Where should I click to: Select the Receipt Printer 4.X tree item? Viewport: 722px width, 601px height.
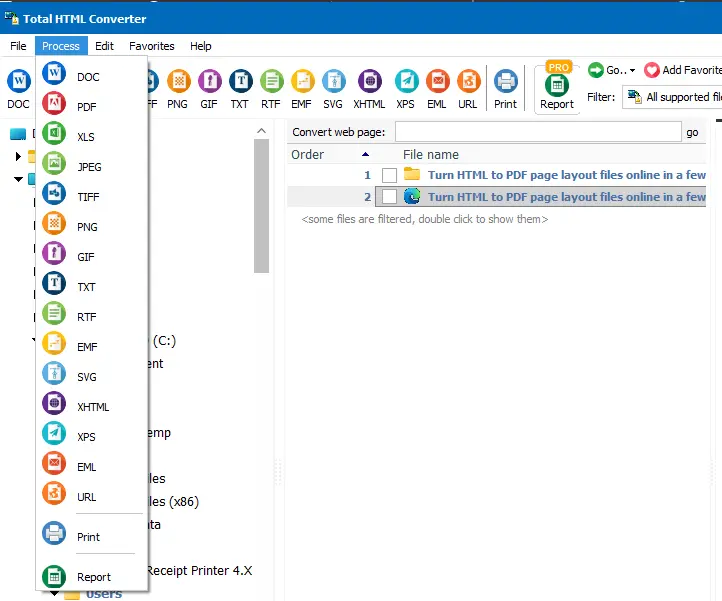click(199, 571)
